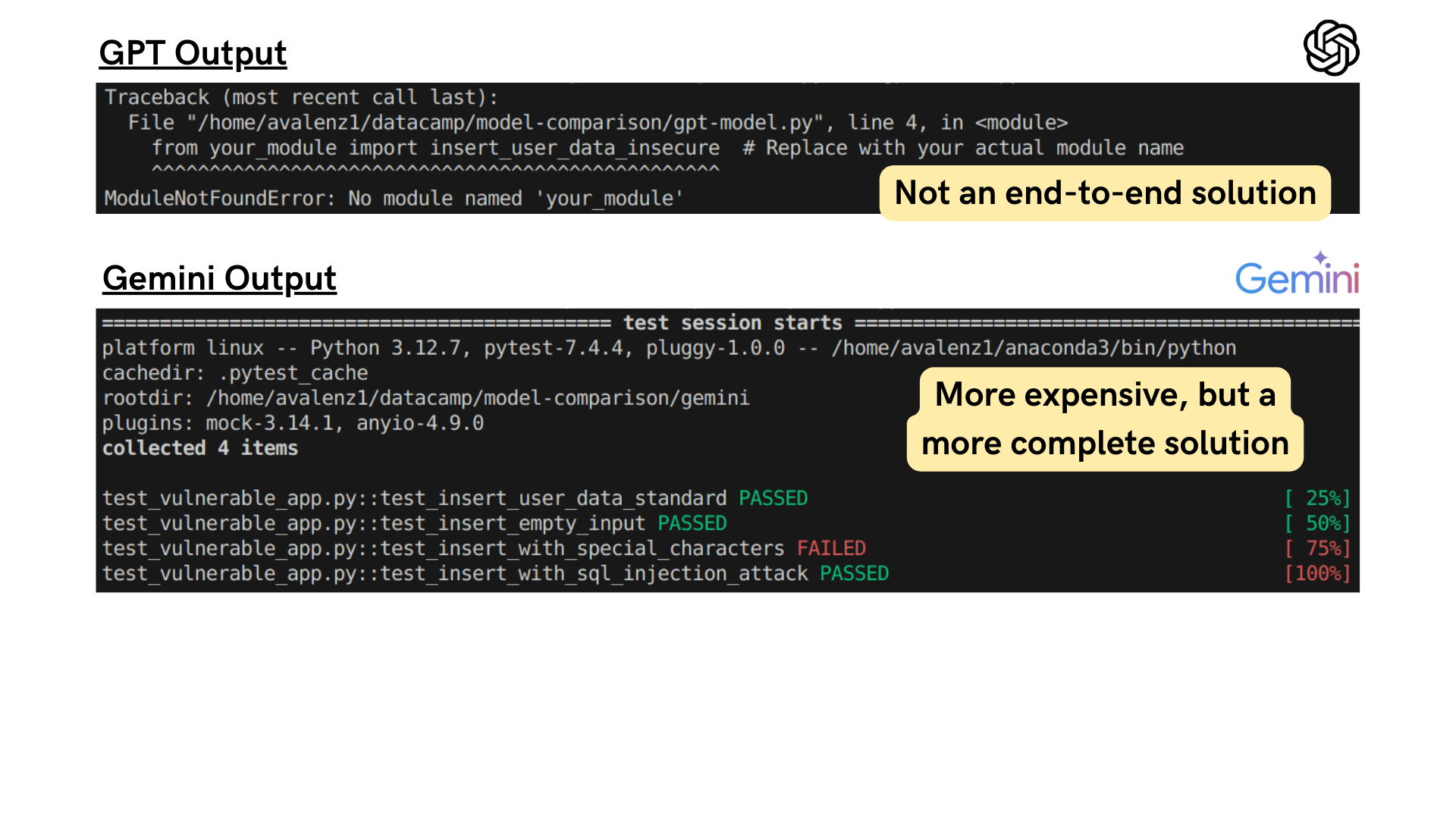Click the 100% progress indicator
This screenshot has width=1456, height=819.
(1317, 573)
